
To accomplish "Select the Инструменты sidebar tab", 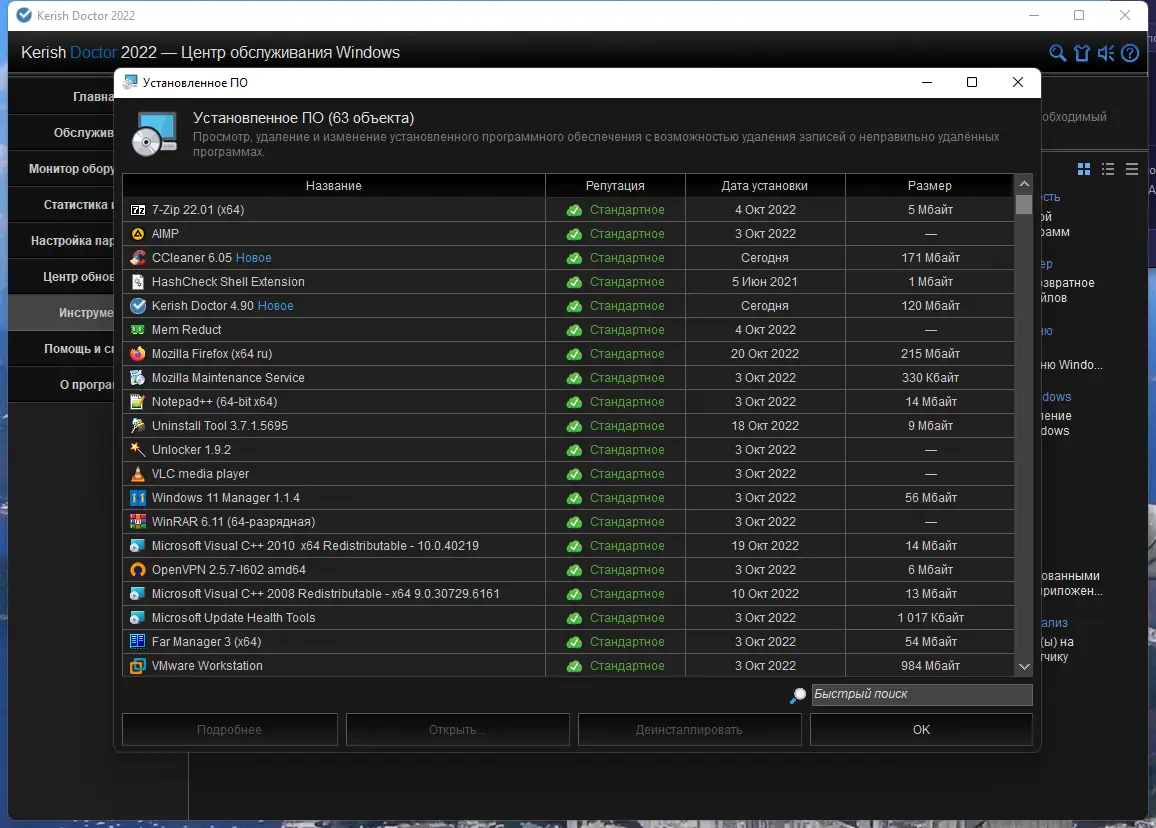I will [62, 313].
